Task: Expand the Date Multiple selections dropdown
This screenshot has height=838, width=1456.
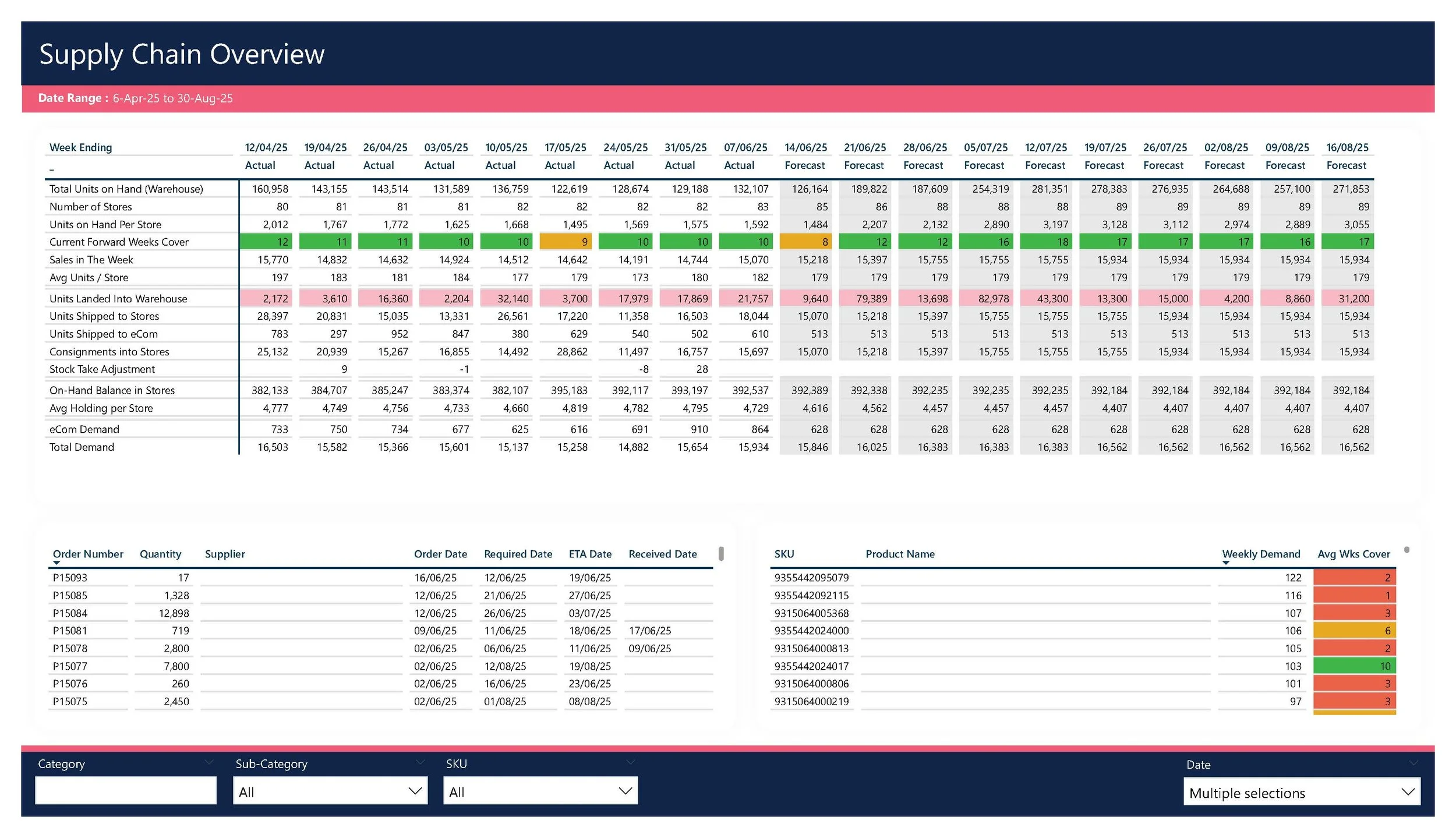Action: click(1301, 793)
